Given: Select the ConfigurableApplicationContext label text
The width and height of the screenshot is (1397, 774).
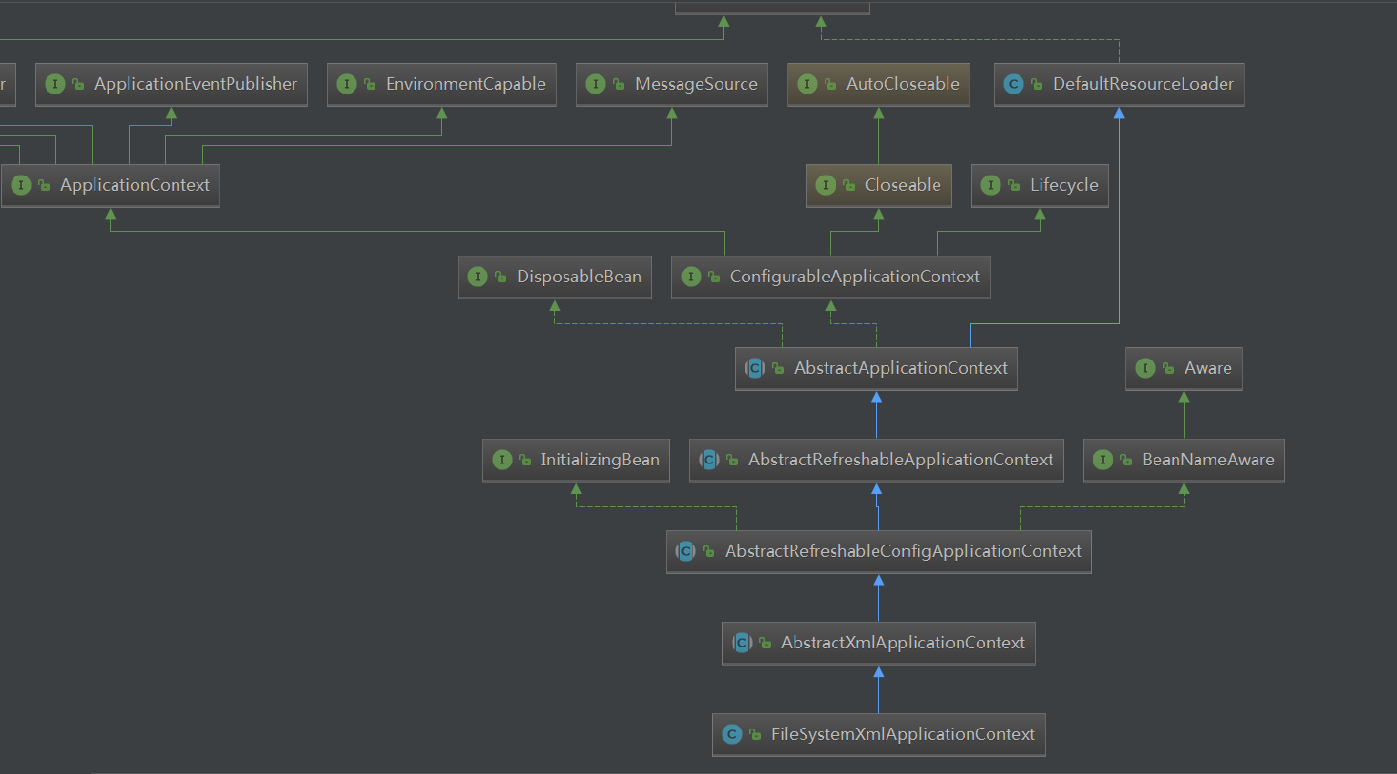Looking at the screenshot, I should click(855, 277).
